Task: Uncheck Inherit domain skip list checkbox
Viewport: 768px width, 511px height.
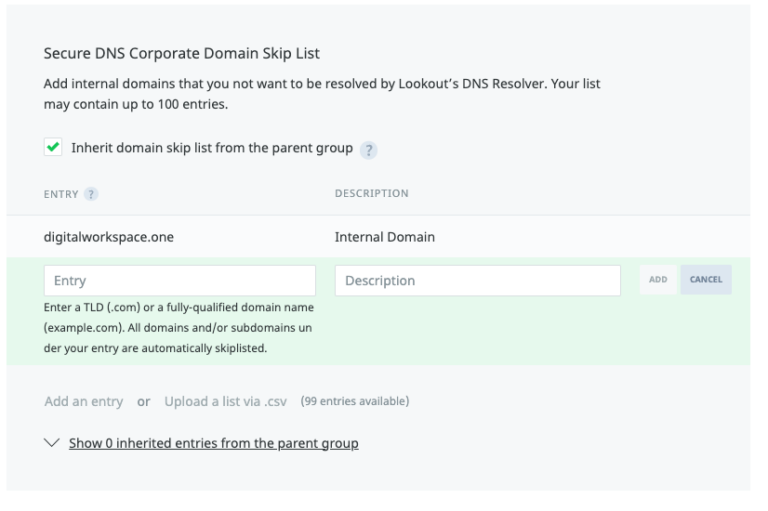Action: point(53,148)
